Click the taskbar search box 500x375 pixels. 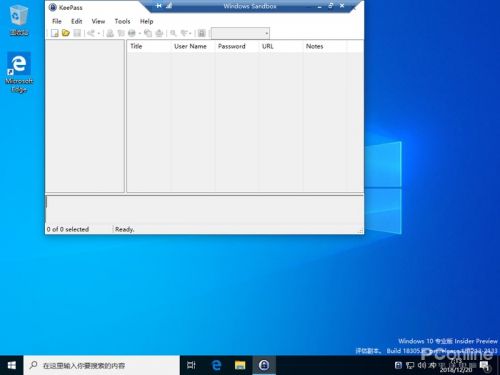102,365
